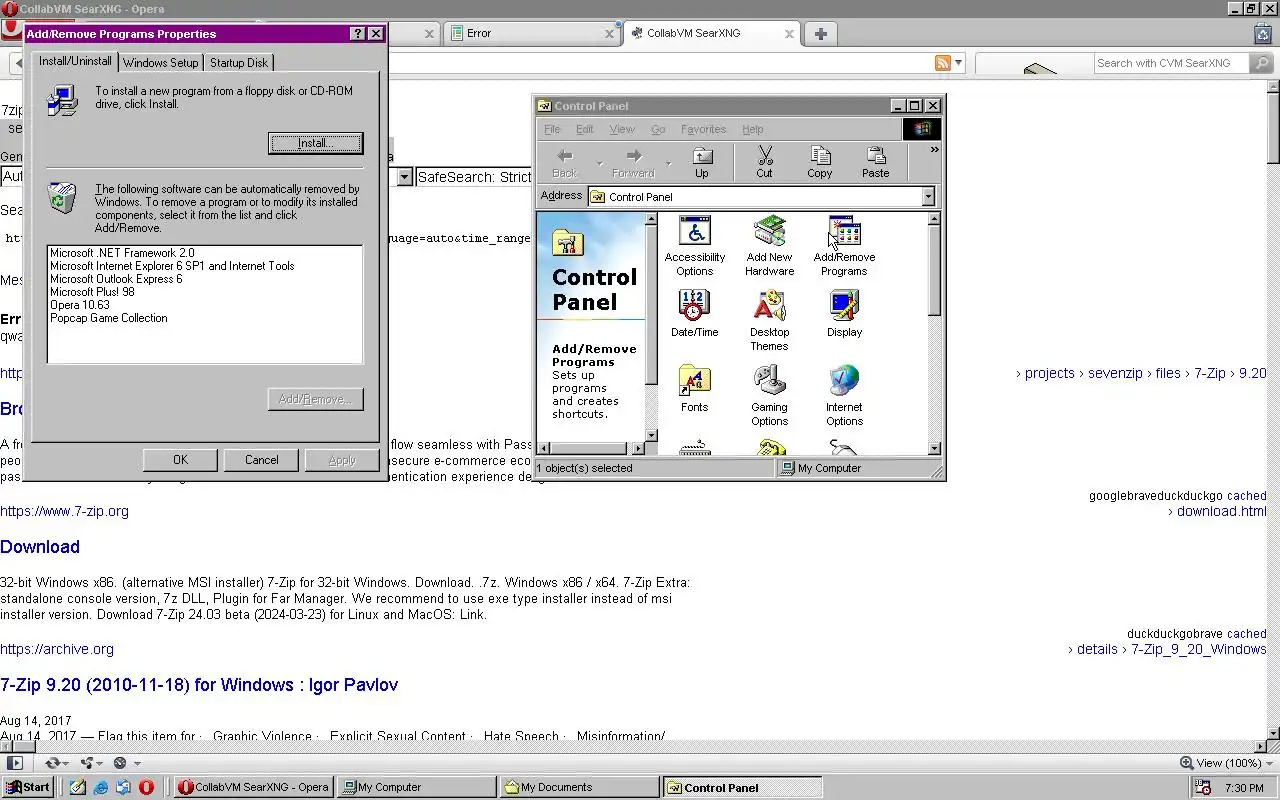Switch to the Windows Setup tab
The width and height of the screenshot is (1280, 800).
[x=160, y=62]
